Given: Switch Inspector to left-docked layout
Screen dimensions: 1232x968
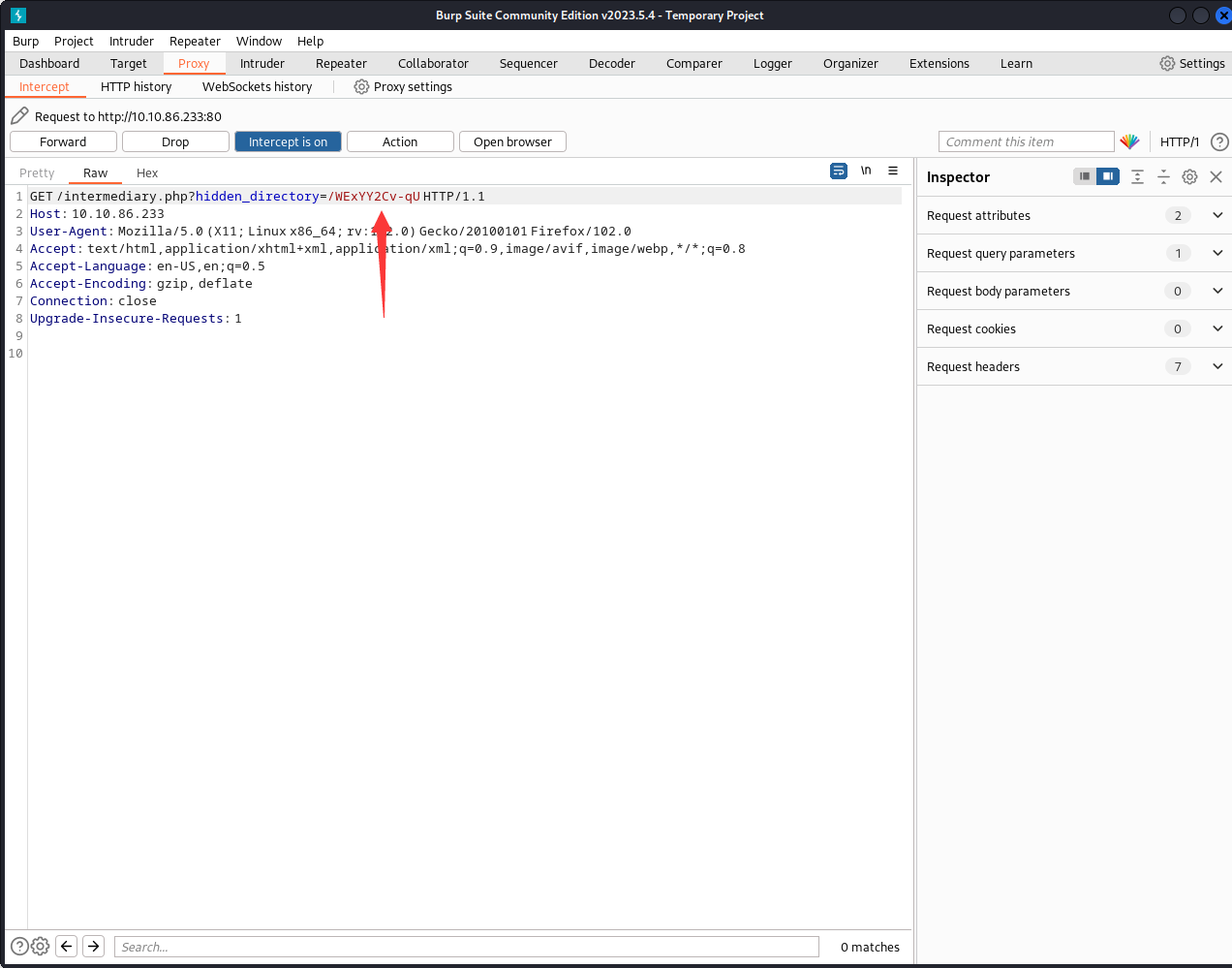Looking at the screenshot, I should (1085, 176).
